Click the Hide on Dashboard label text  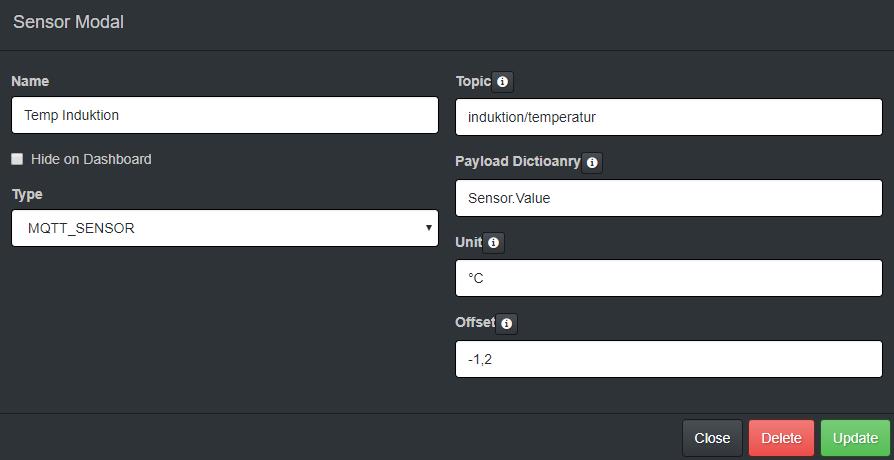91,159
